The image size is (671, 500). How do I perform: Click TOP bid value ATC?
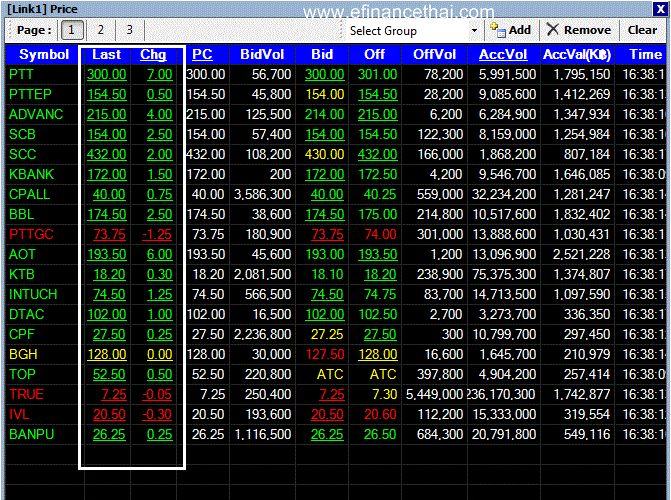(330, 375)
